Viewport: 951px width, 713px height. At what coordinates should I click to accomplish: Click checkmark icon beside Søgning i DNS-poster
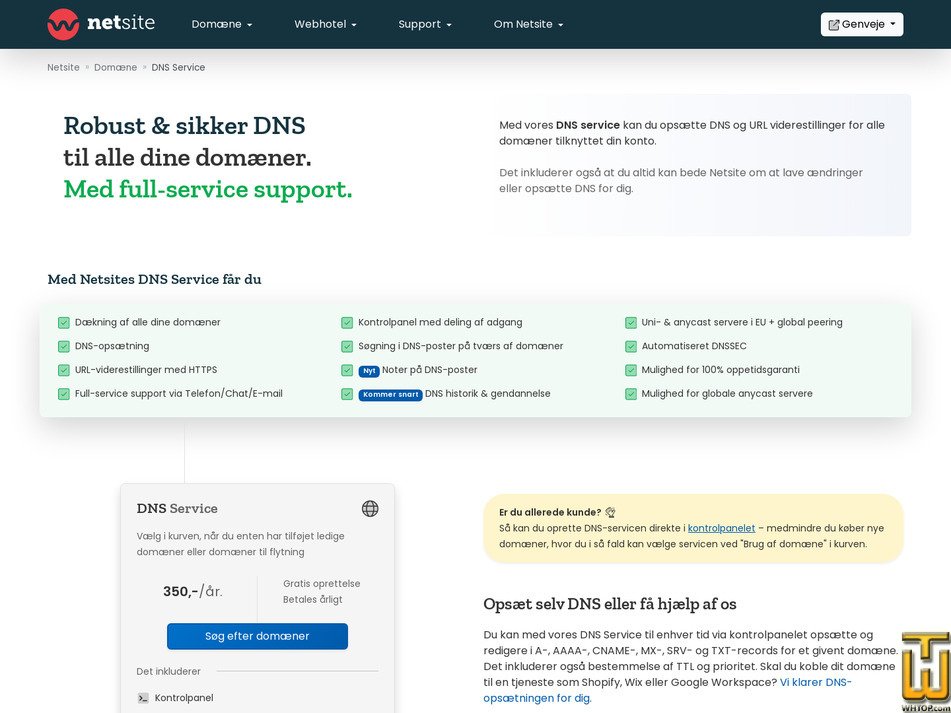pyautogui.click(x=347, y=346)
